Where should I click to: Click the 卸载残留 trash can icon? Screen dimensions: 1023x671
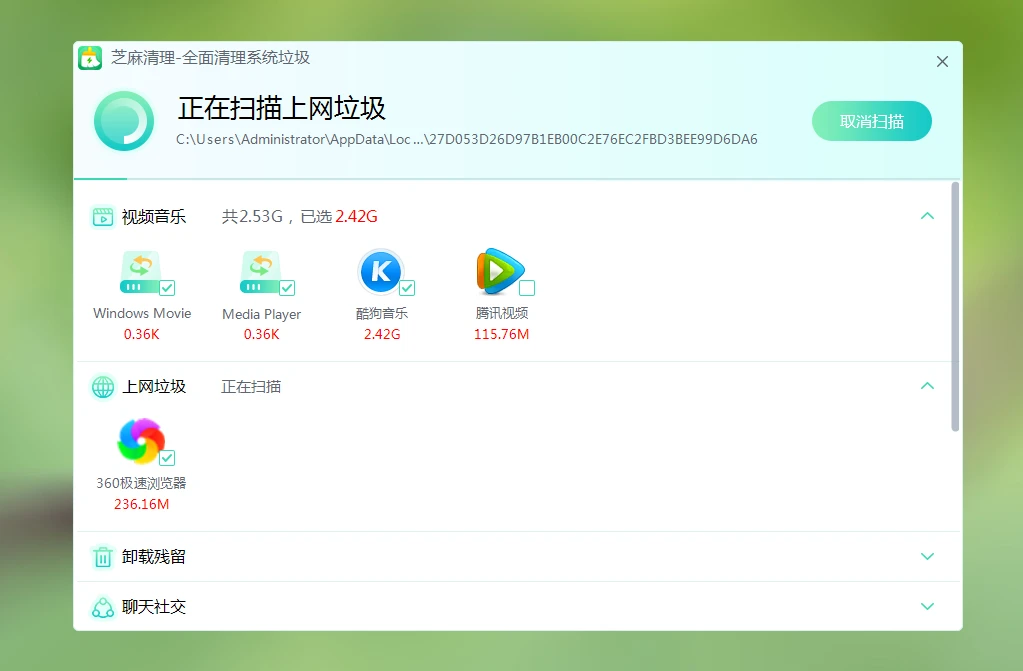pyautogui.click(x=102, y=557)
